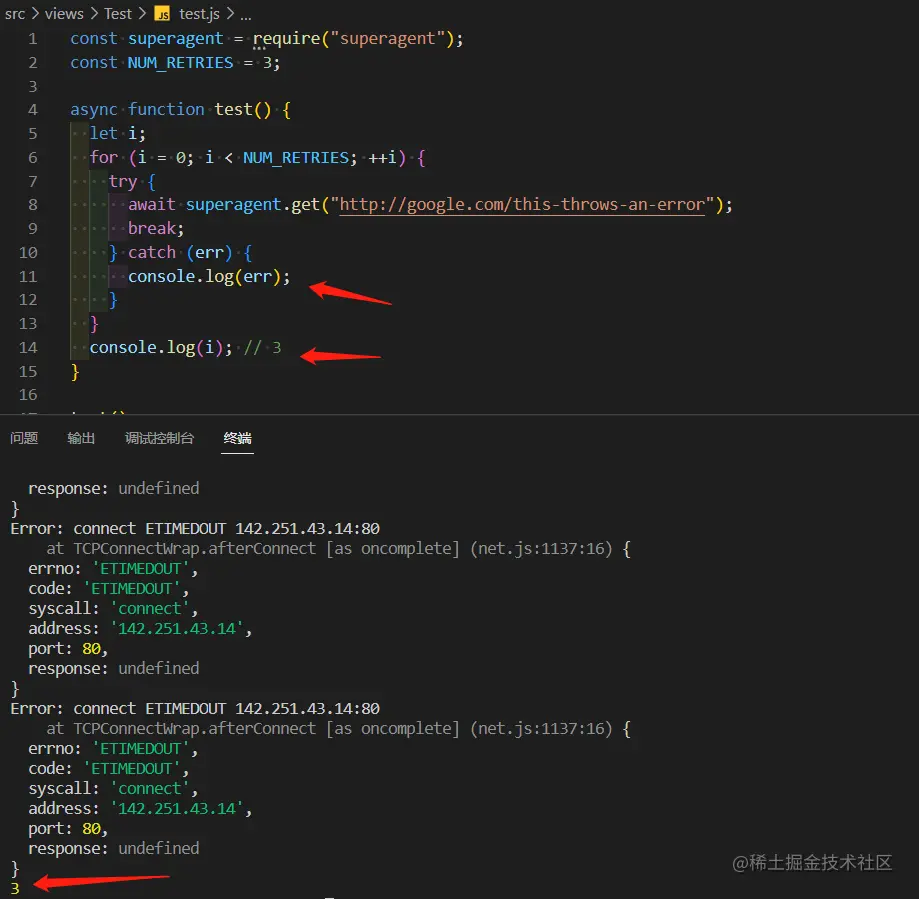Open the test.js breadcrumb item
The width and height of the screenshot is (919, 899).
(199, 13)
